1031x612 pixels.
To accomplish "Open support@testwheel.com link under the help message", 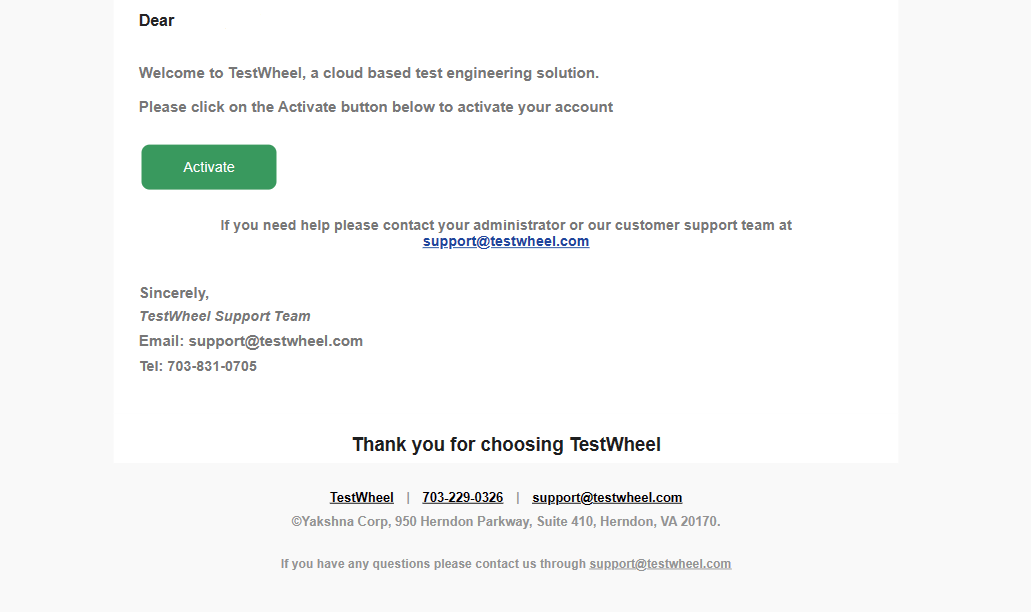I will coord(505,241).
